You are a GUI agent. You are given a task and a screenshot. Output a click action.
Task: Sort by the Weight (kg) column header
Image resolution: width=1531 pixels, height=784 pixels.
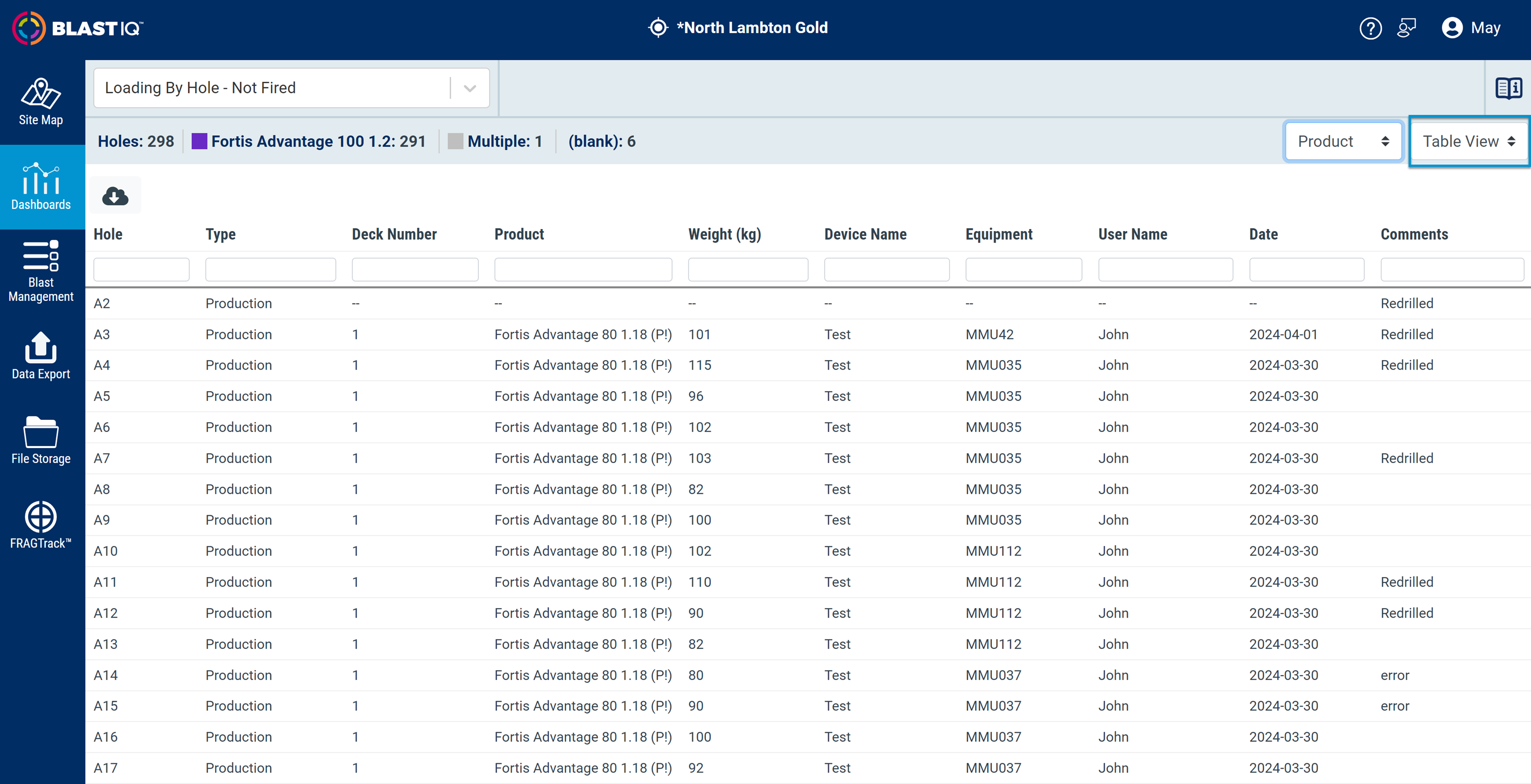[725, 234]
